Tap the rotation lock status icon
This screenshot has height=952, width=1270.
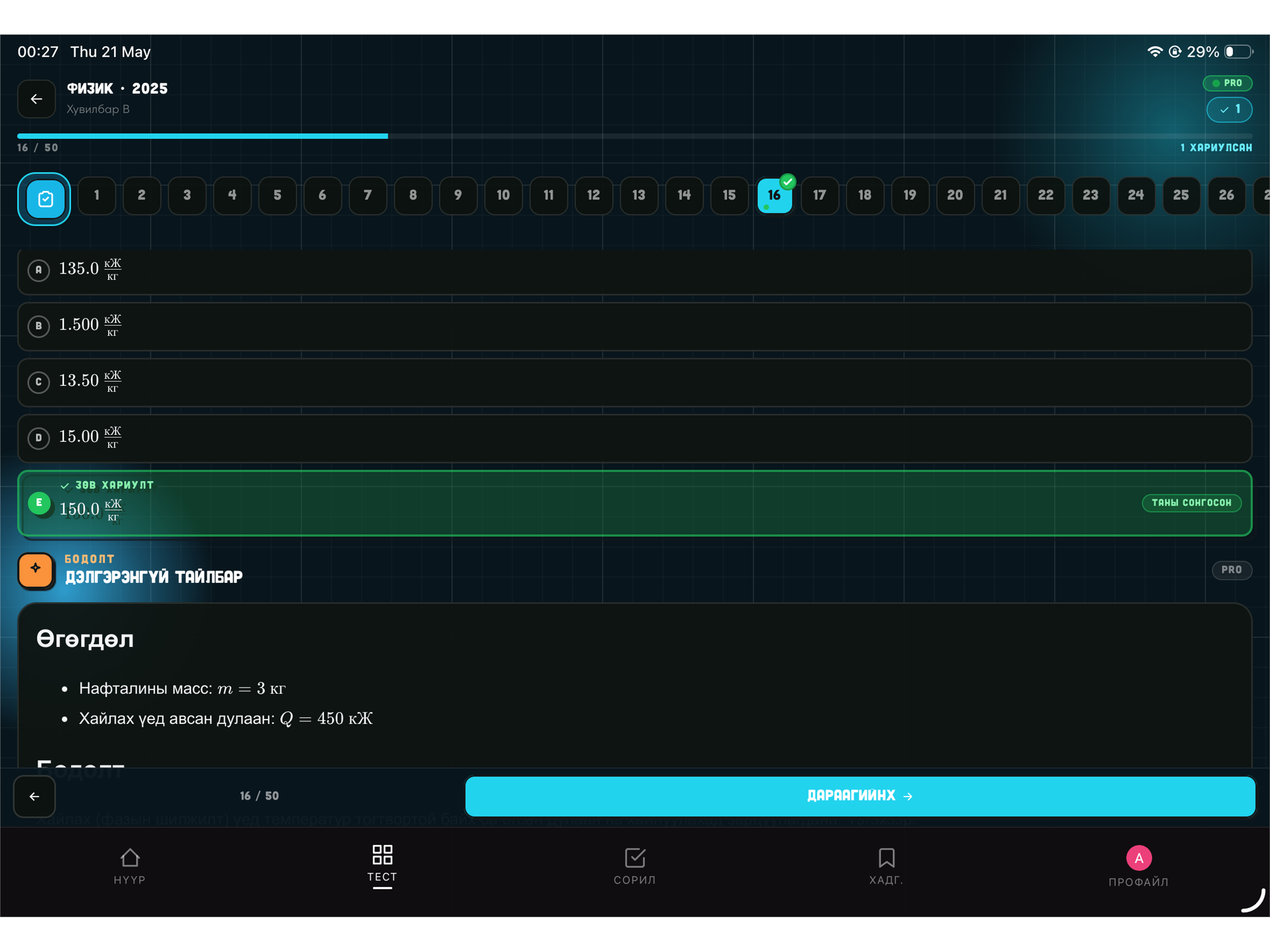tap(1175, 52)
